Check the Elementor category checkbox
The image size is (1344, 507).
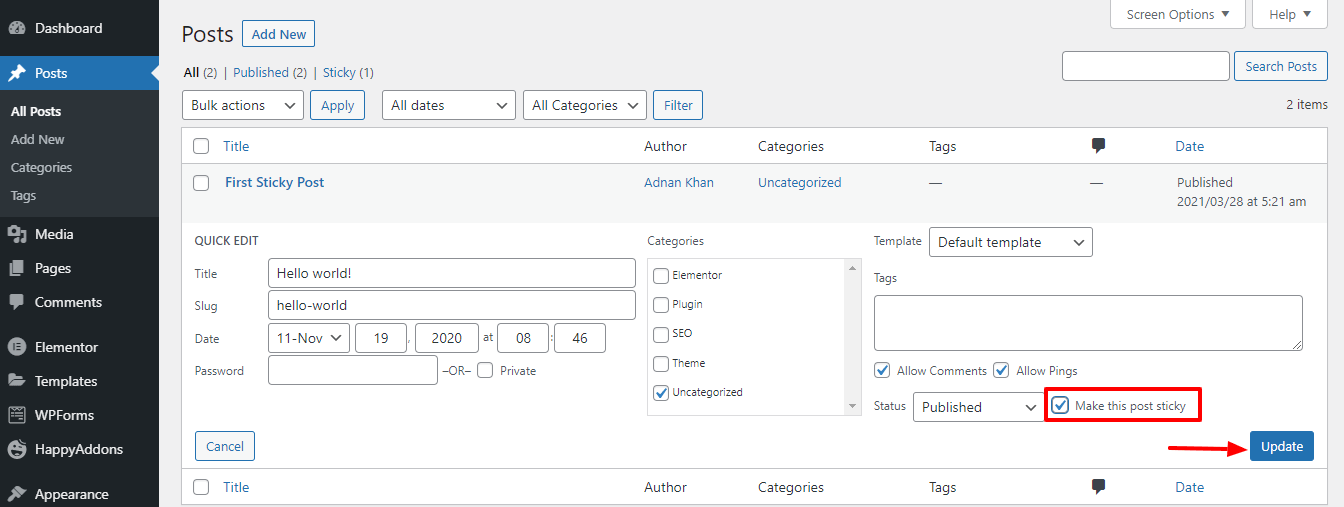tap(661, 275)
